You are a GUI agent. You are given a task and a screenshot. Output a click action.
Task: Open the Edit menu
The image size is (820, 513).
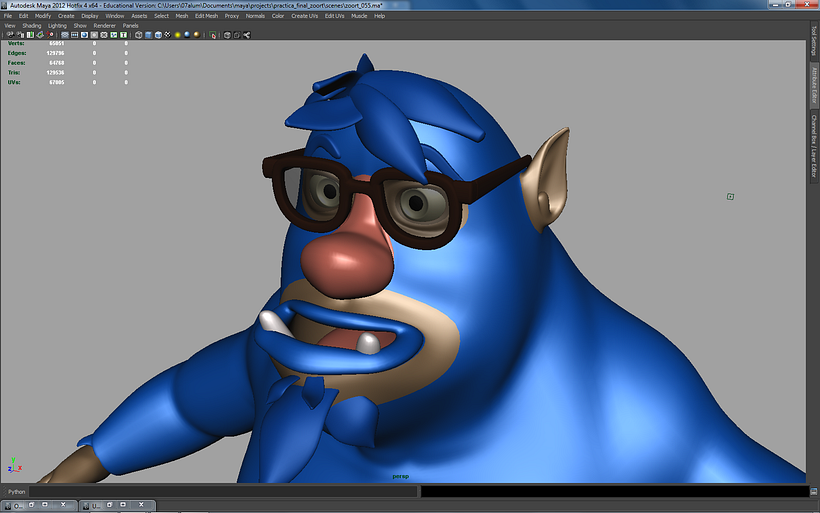pyautogui.click(x=24, y=16)
